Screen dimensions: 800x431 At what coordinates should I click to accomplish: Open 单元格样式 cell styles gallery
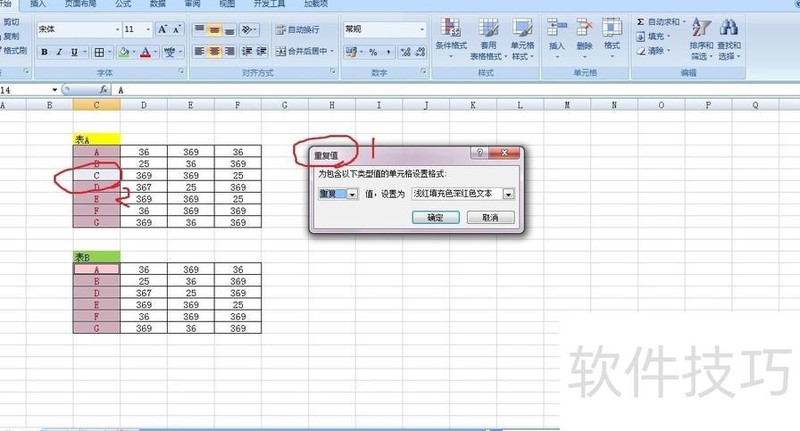coord(522,39)
